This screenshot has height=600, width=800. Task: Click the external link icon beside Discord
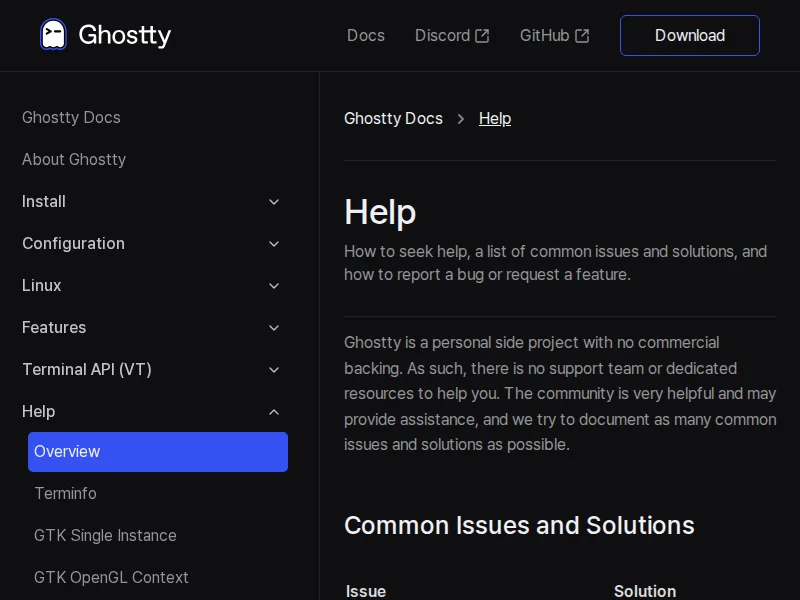482,36
